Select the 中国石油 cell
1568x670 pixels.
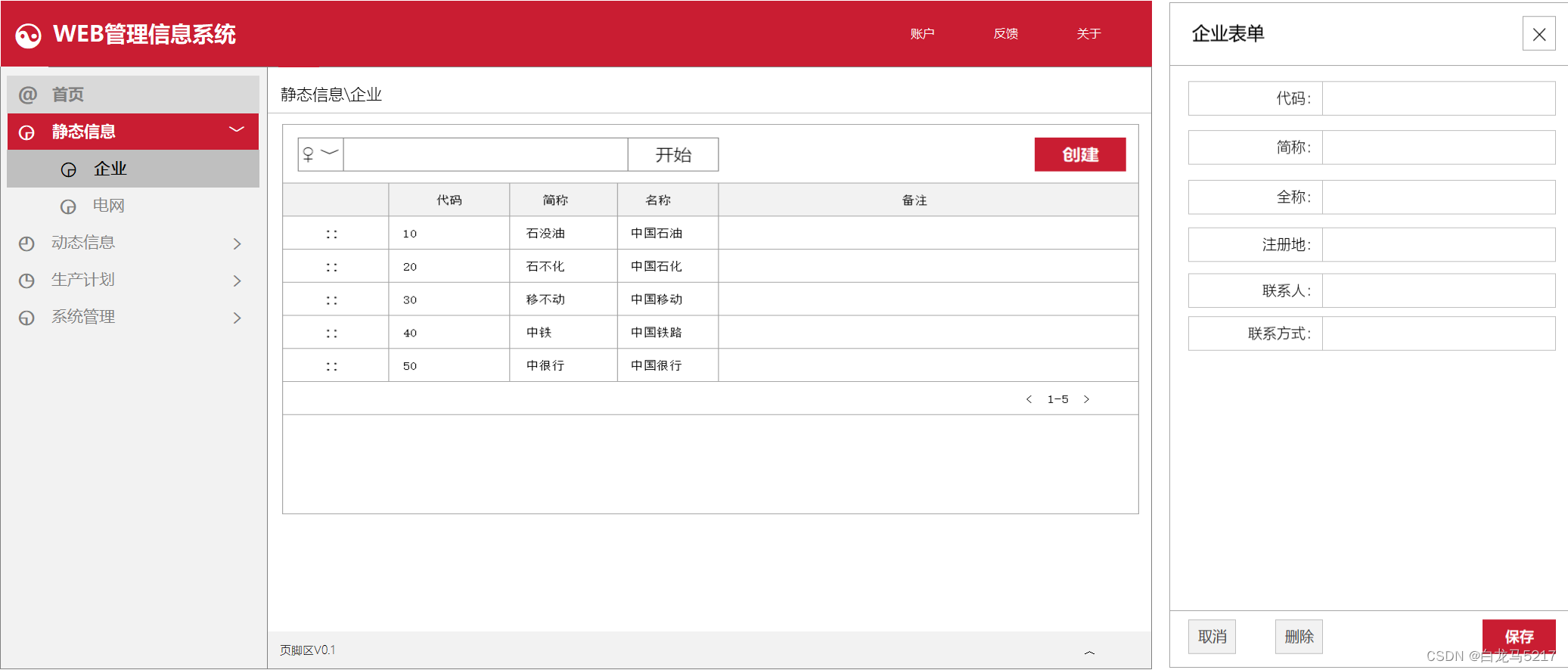(x=668, y=234)
